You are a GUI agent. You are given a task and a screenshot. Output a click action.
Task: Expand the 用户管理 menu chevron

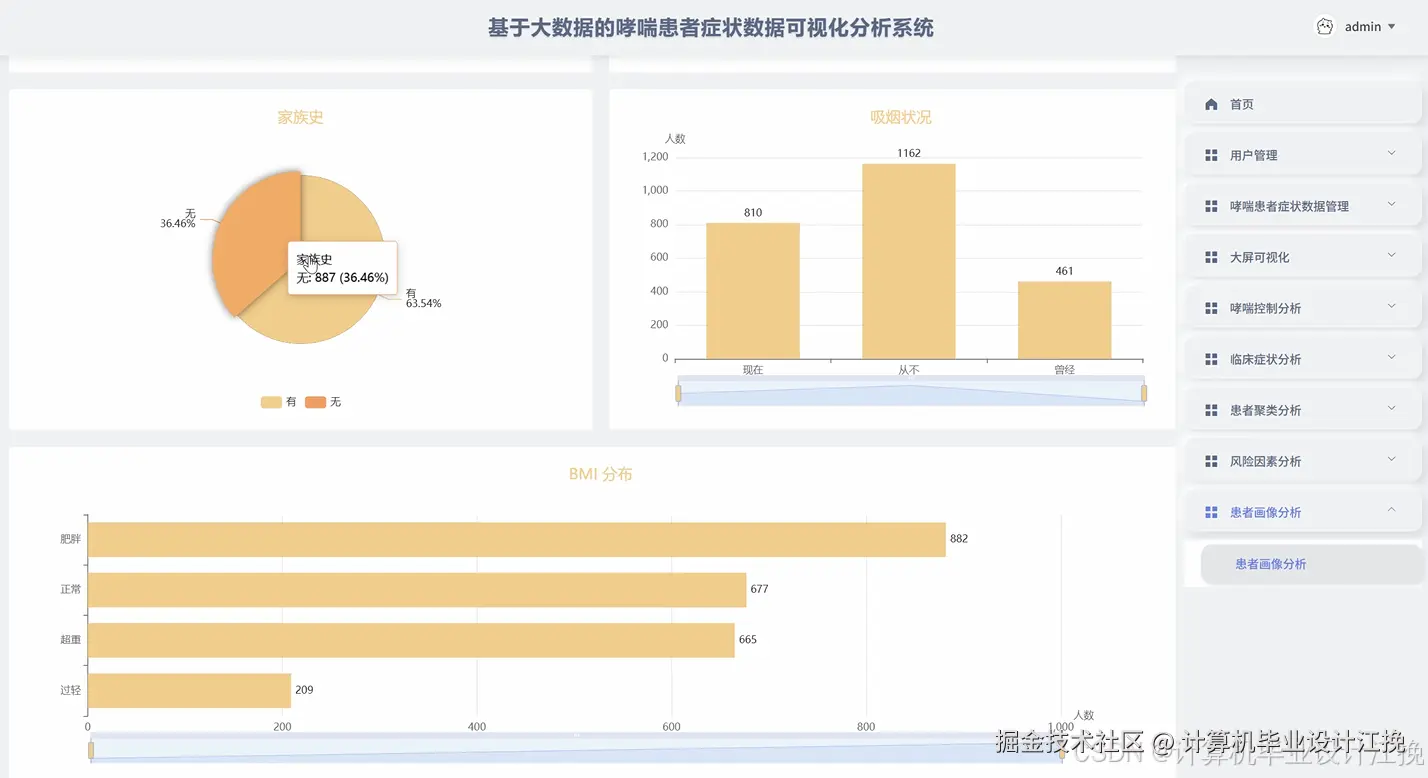click(1391, 153)
